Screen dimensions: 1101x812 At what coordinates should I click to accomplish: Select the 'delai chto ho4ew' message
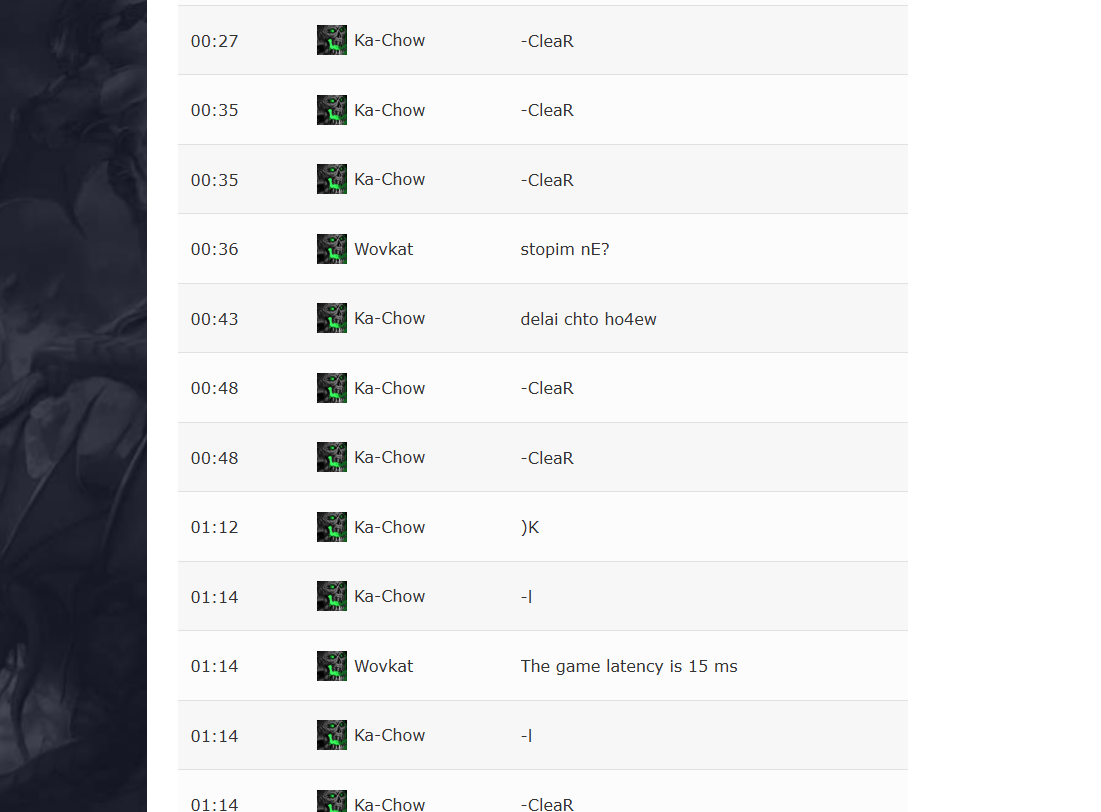click(x=588, y=319)
